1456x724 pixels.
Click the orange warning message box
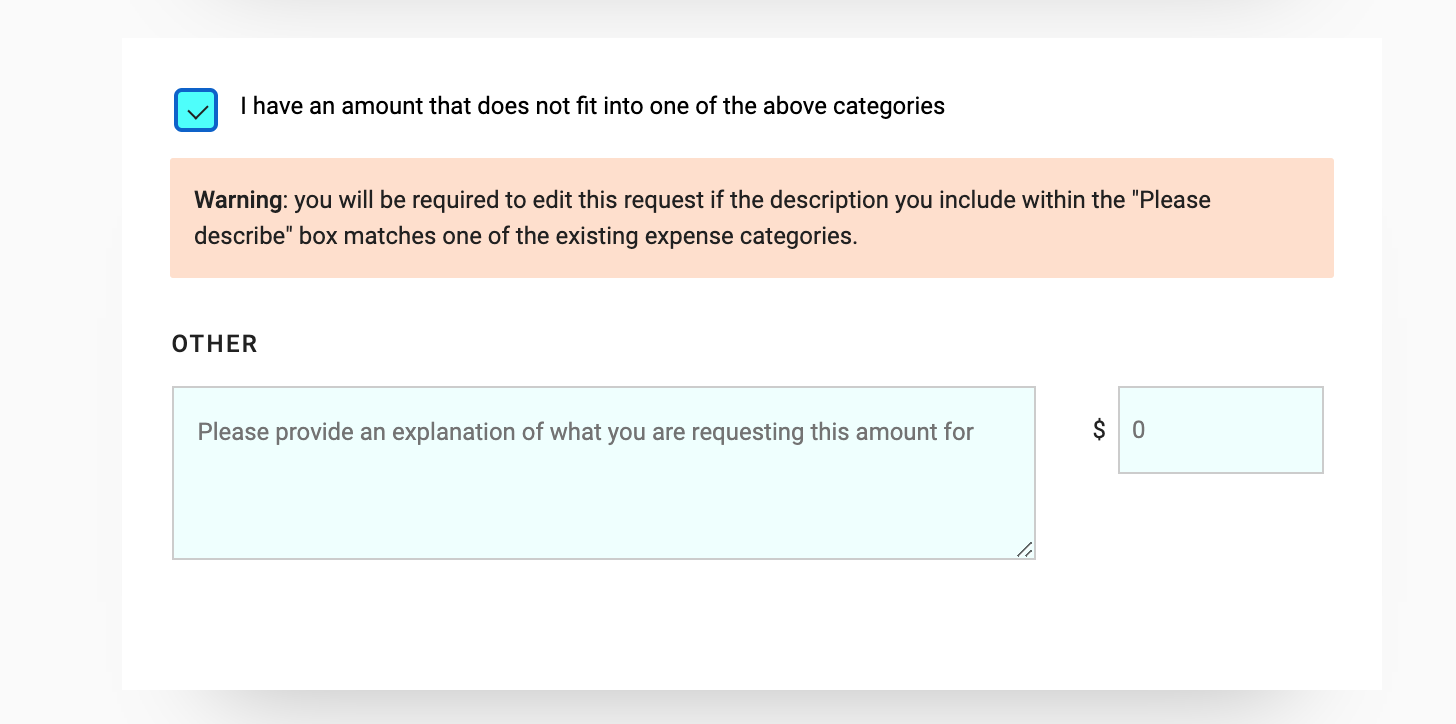[752, 218]
